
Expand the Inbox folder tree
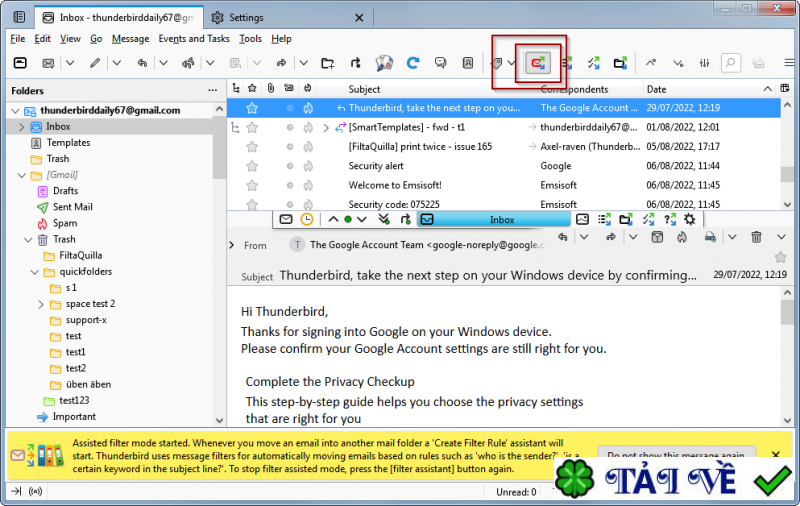click(21, 126)
